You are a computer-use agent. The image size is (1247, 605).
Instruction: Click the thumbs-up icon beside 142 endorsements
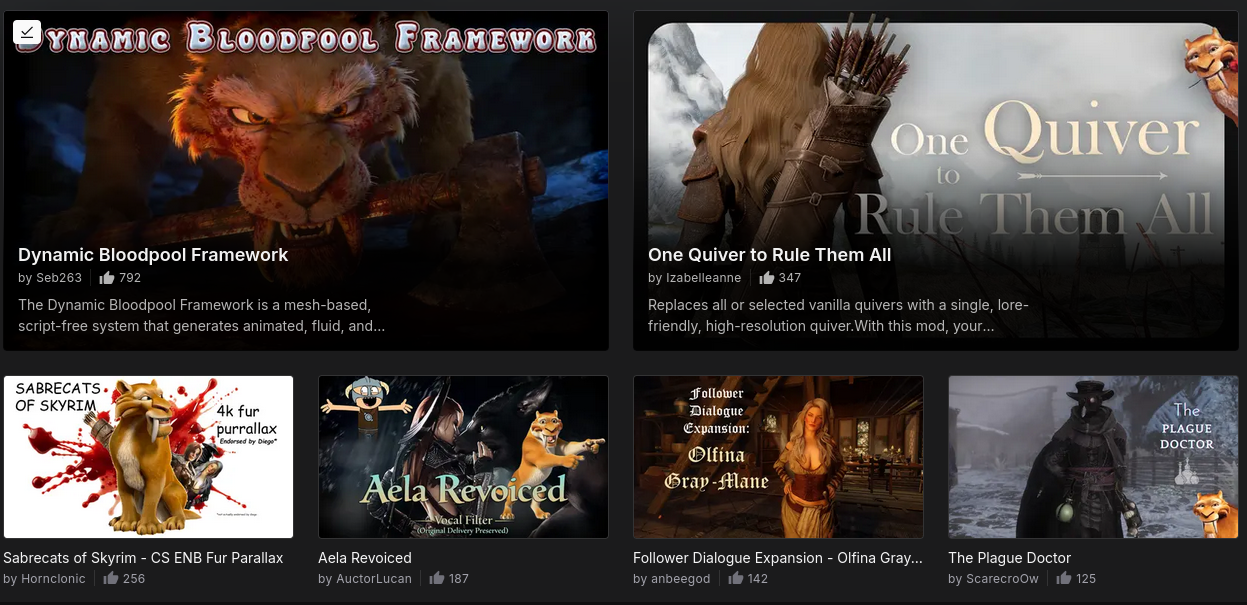(x=735, y=578)
